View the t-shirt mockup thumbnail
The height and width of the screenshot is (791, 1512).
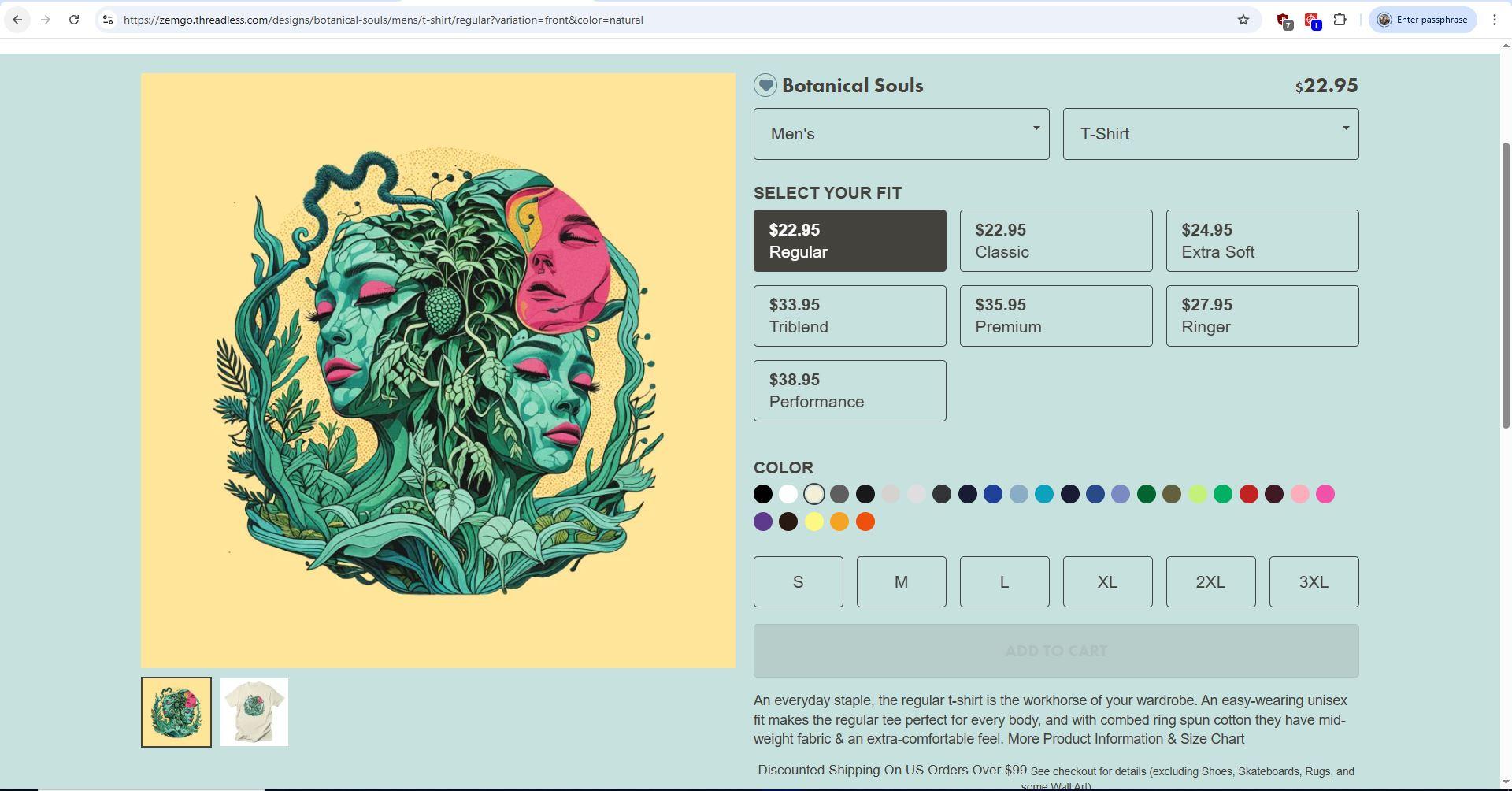click(254, 712)
